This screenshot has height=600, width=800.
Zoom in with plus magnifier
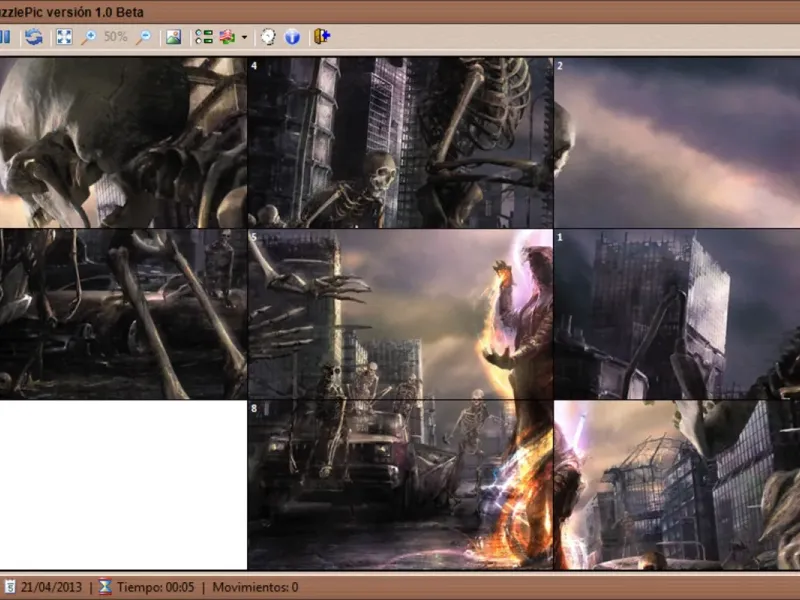89,37
